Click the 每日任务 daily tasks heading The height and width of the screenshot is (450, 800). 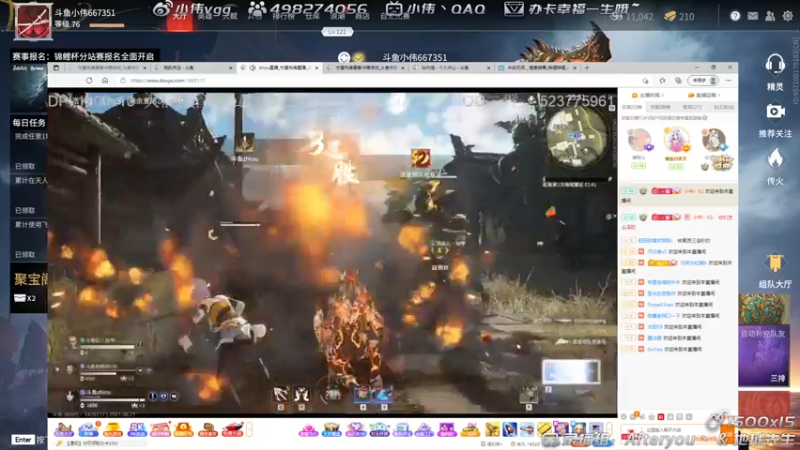pos(29,122)
